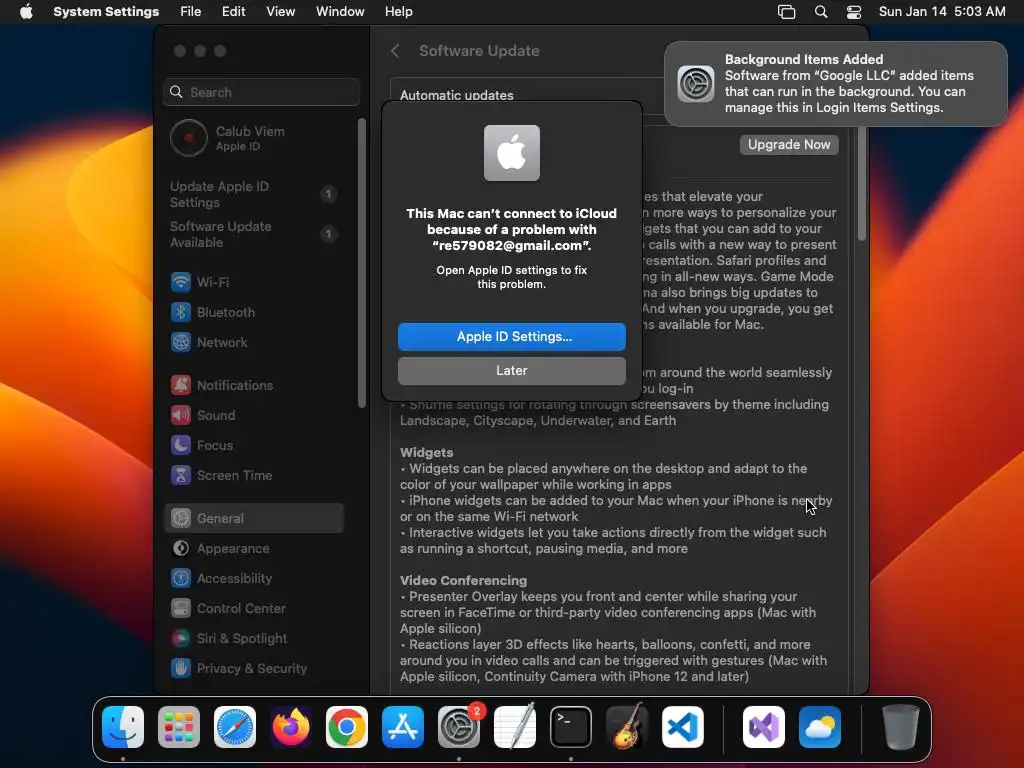Open the Edit menu

234,12
